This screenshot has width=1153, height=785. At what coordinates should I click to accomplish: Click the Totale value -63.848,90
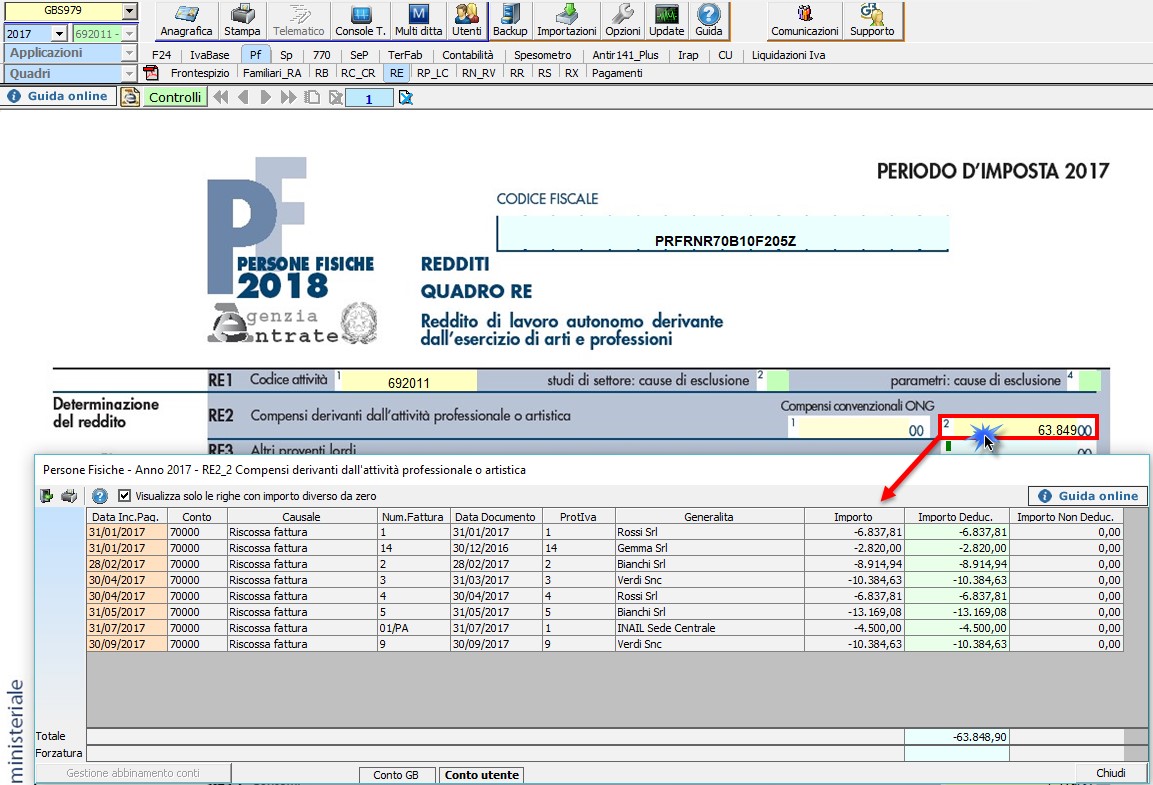tap(957, 736)
